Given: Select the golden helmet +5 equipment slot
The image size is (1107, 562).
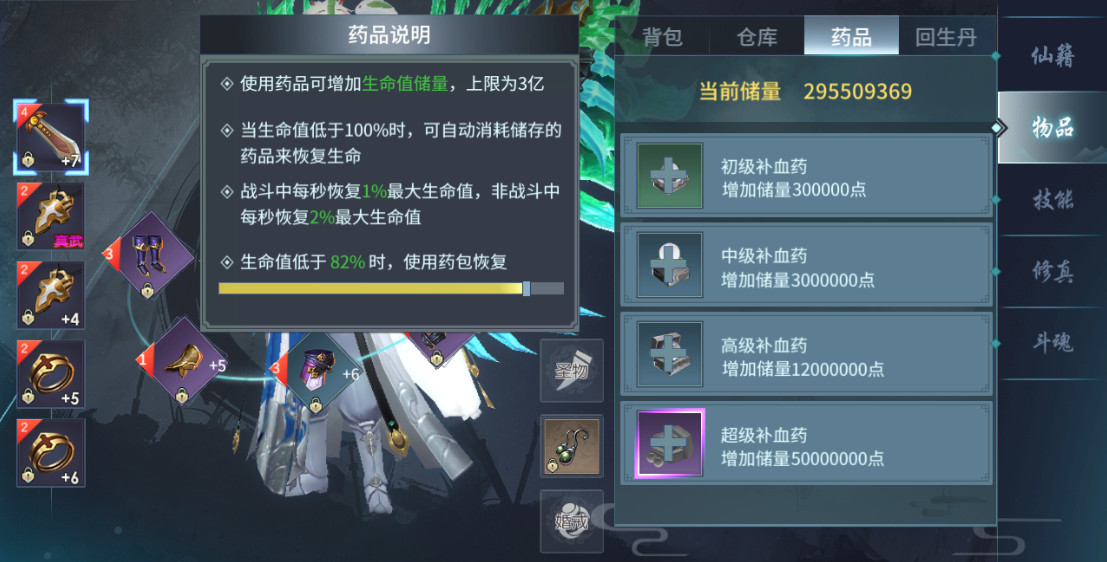Looking at the screenshot, I should tap(182, 362).
